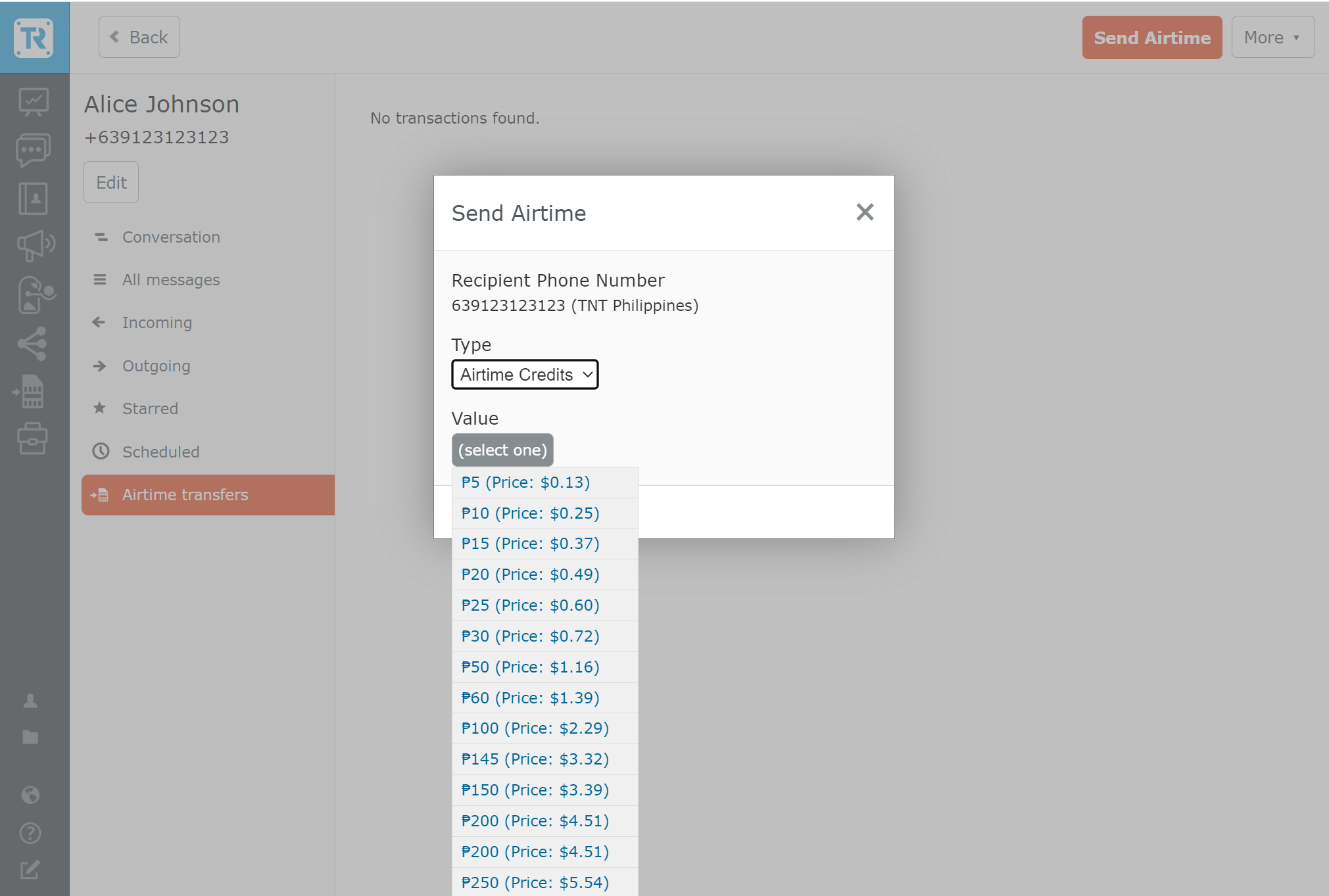
Task: Open the Conversation view
Action: pyautogui.click(x=208, y=237)
